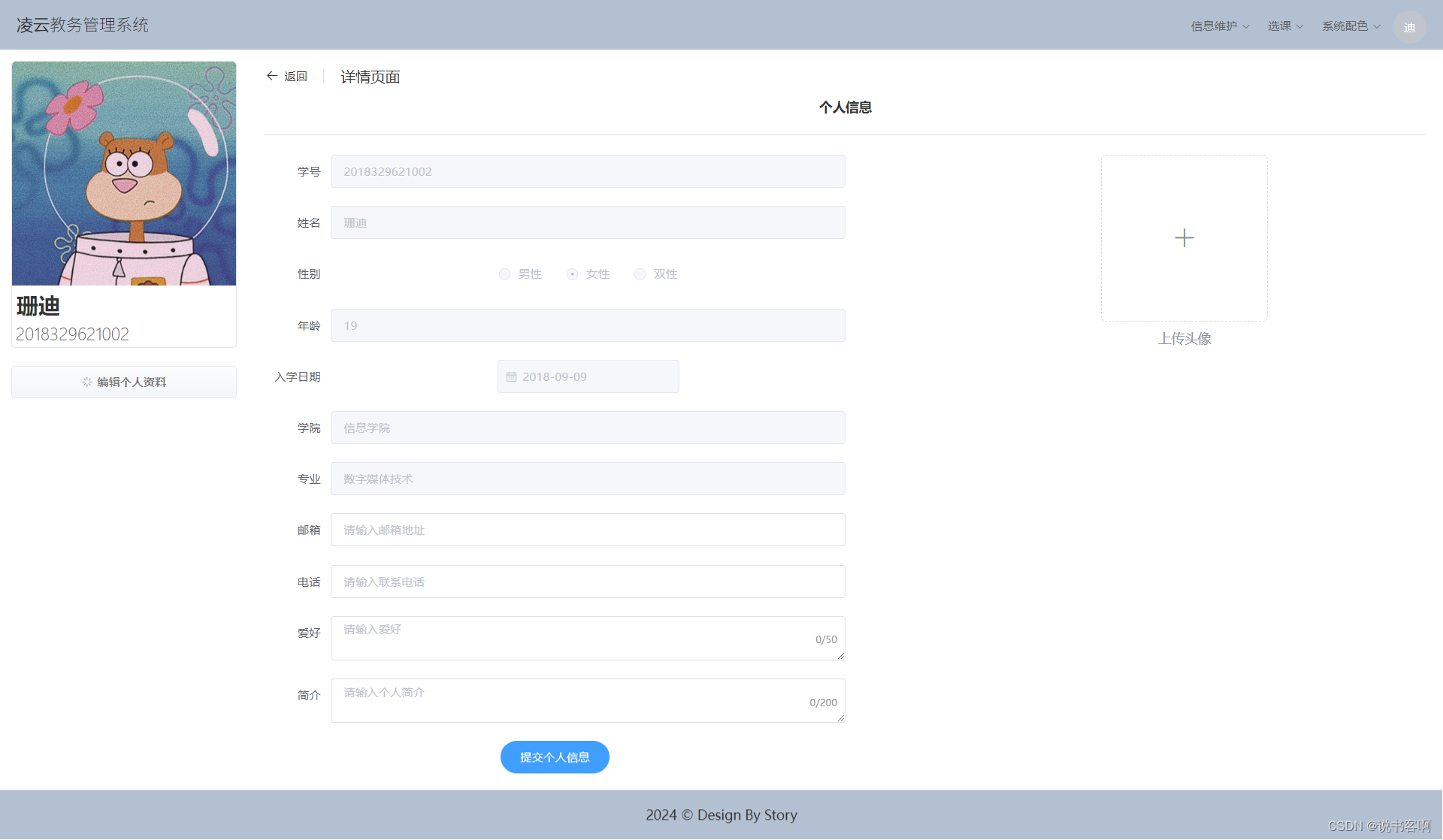The height and width of the screenshot is (840, 1443).
Task: Open the 入学日期 date picker 2018-09-09
Action: (588, 376)
